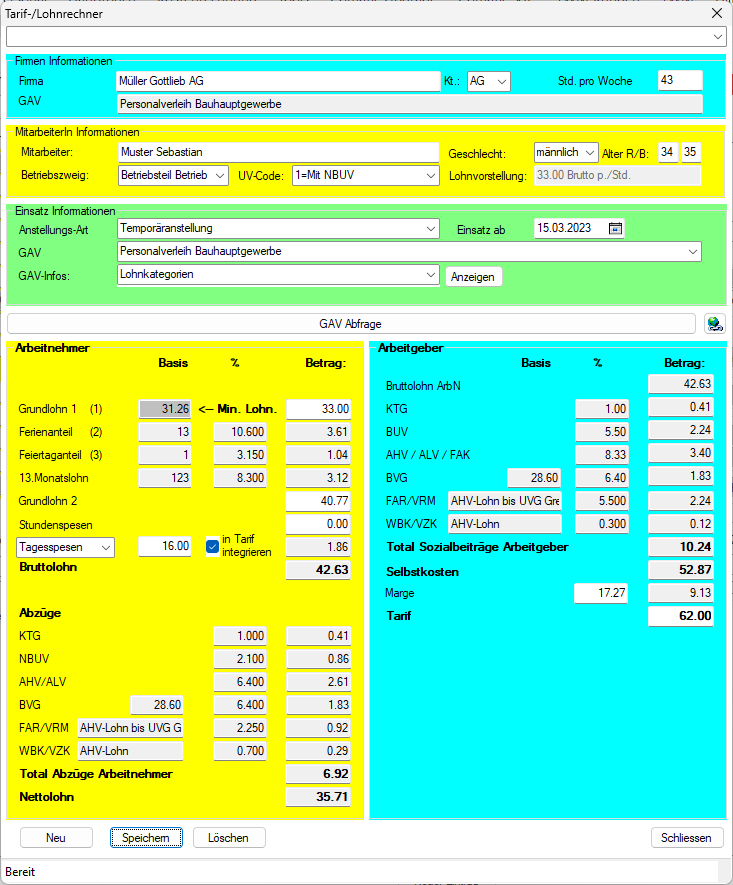This screenshot has width=733, height=885.
Task: Click the Arbeitgeber BUV percent 5.50
Action: tap(602, 432)
